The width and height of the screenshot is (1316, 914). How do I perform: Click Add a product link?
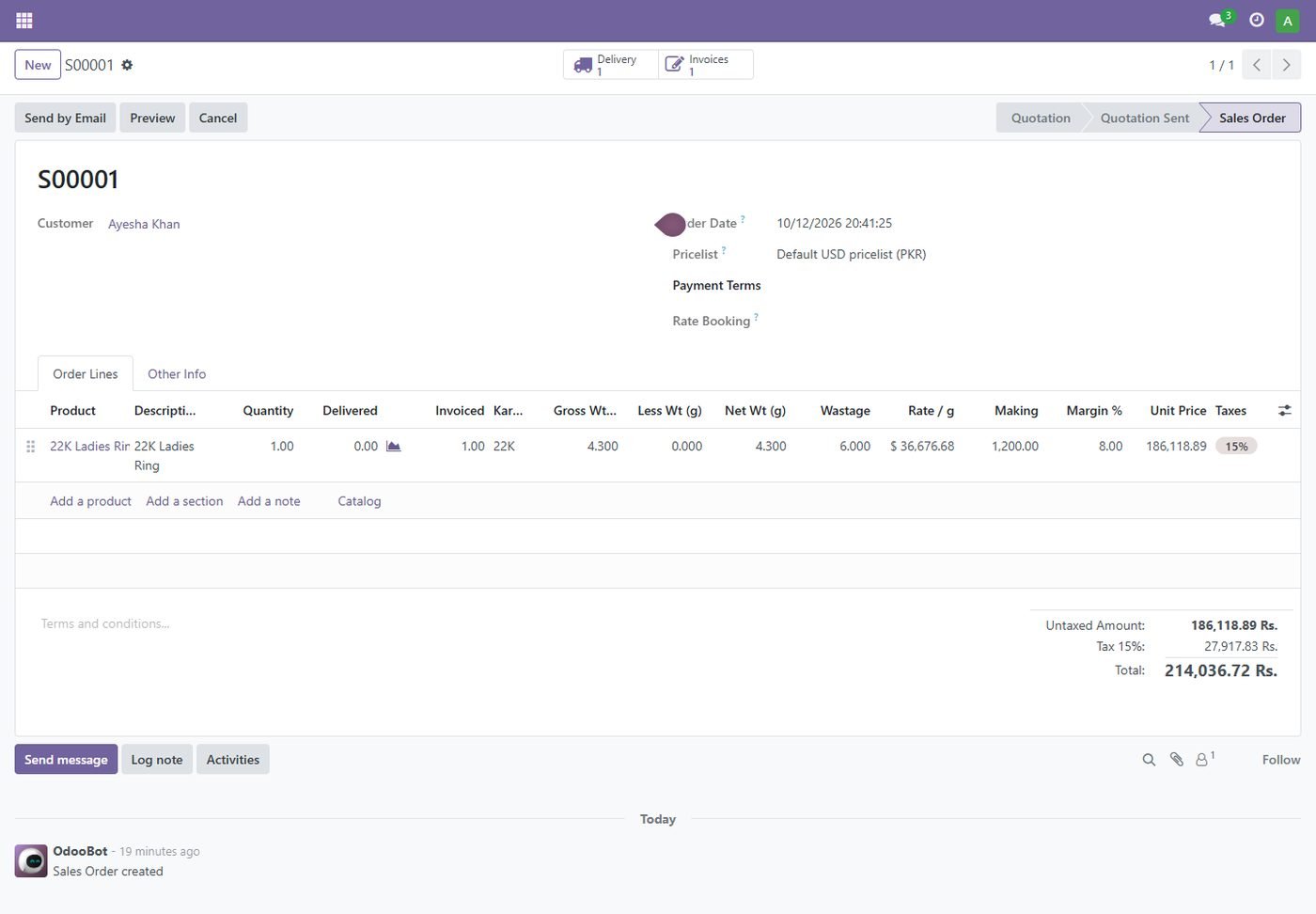pyautogui.click(x=90, y=501)
